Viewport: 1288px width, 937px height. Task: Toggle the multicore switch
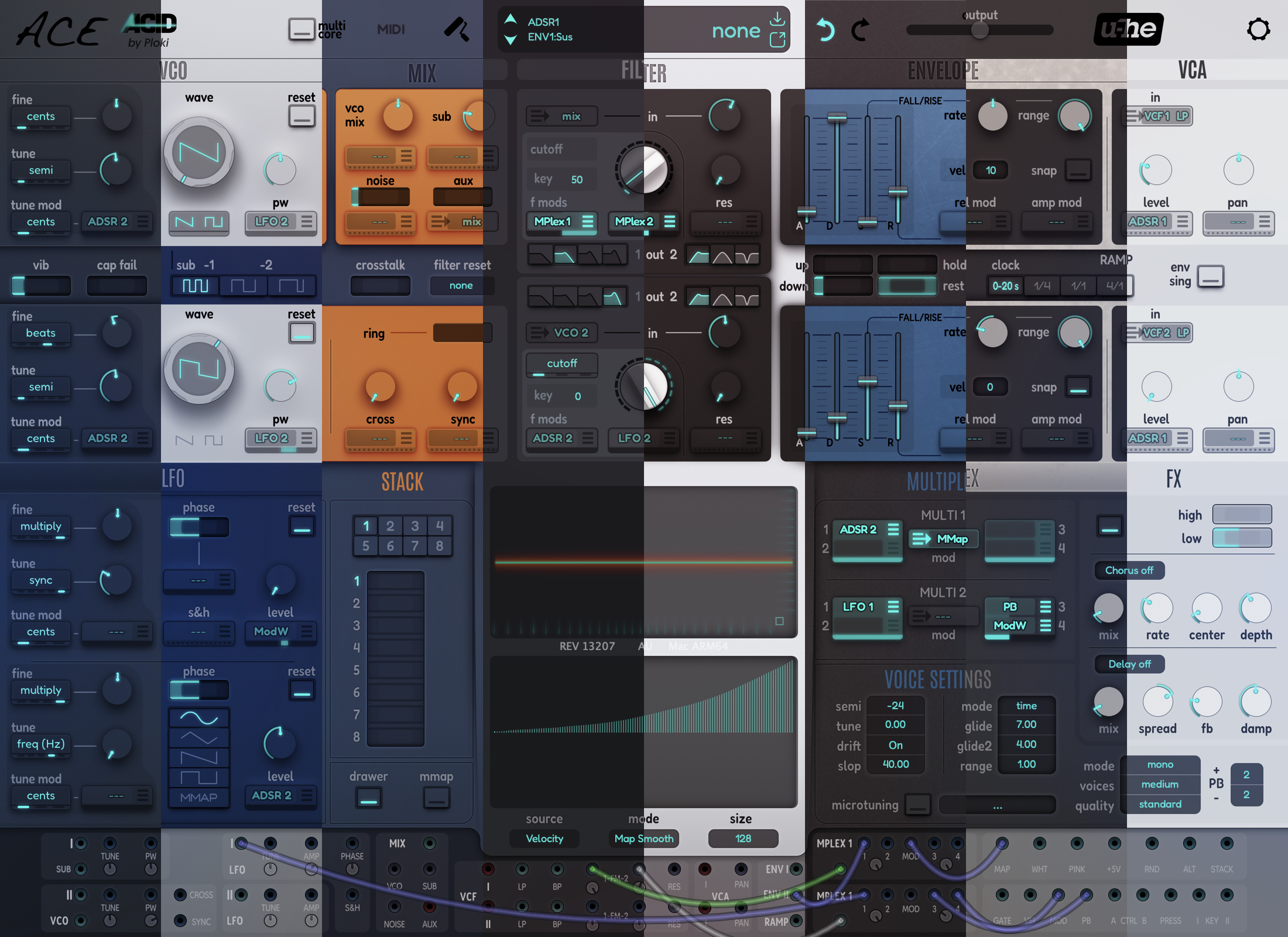pyautogui.click(x=302, y=29)
